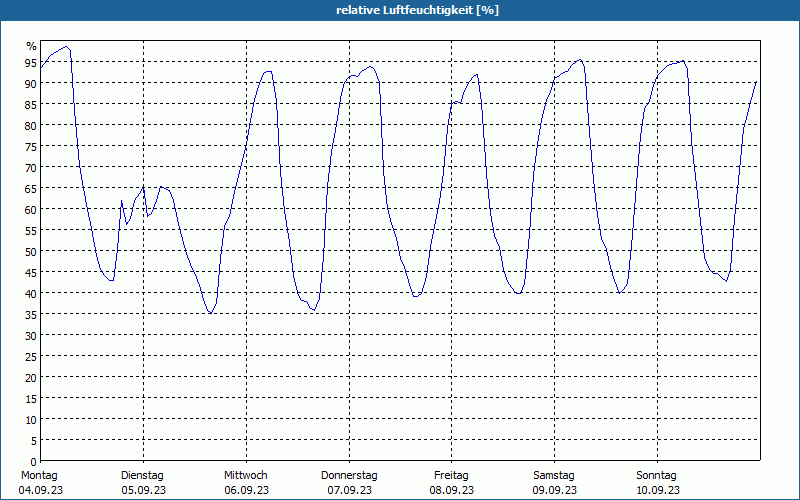Screen dimensions: 800x500
Task: Click the 35 tick label on the y-axis
Action: [30, 314]
